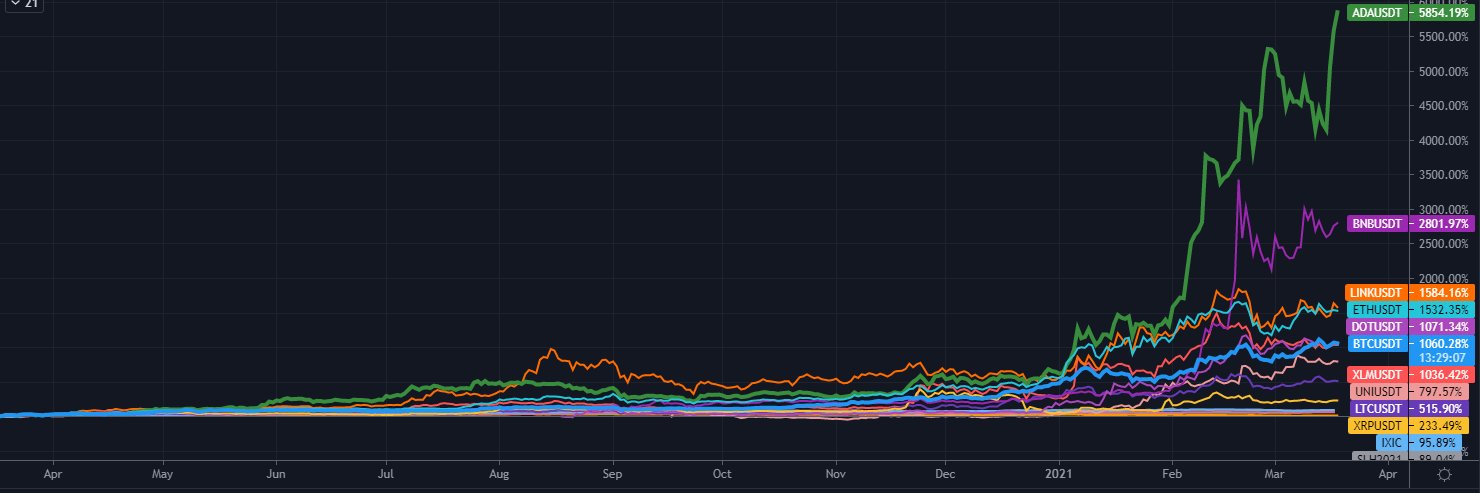Screen dimensions: 1480x493
Task: Click the Mar time axis label
Action: (1273, 477)
